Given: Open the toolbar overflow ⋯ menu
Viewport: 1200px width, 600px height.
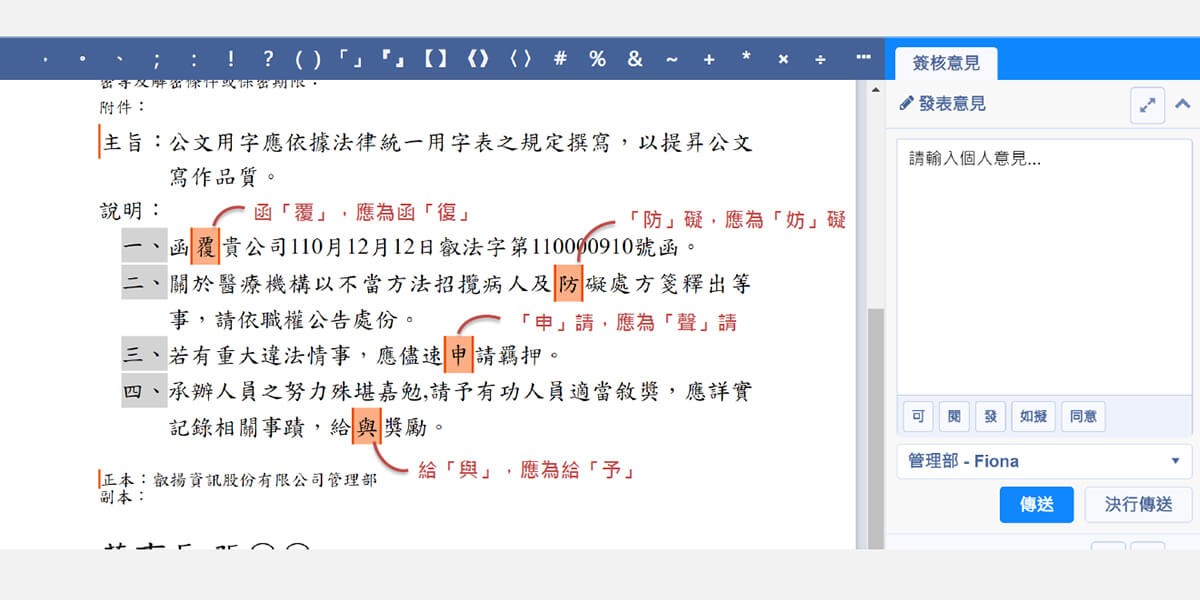Looking at the screenshot, I should point(862,58).
